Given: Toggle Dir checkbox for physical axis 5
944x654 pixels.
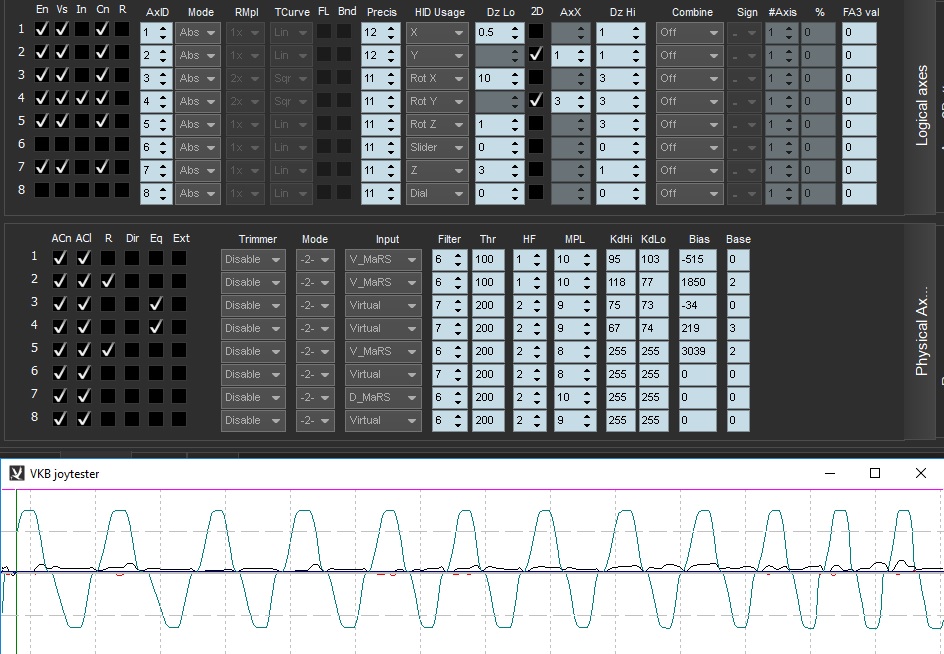Looking at the screenshot, I should 132,350.
